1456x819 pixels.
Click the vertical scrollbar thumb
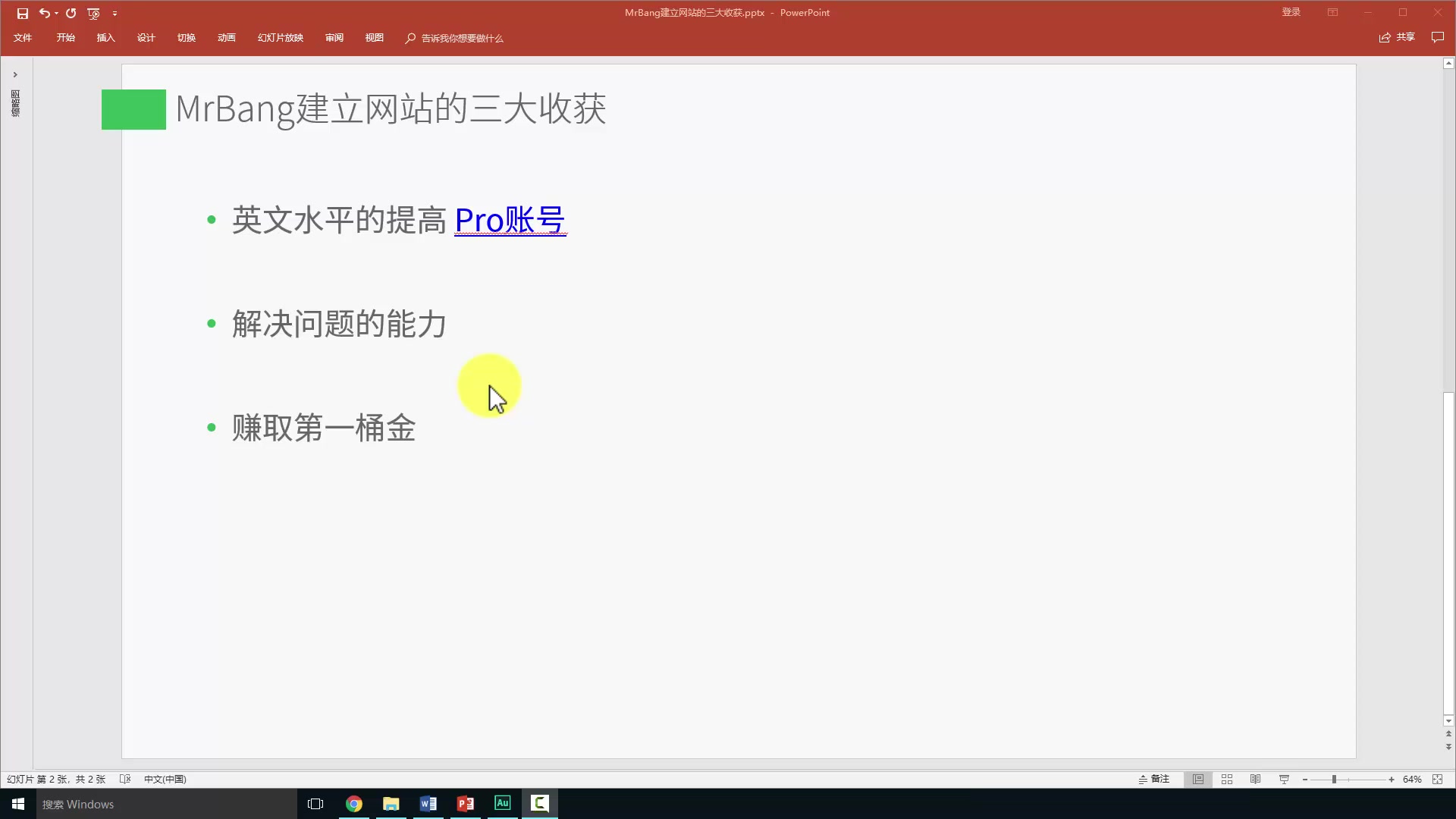pyautogui.click(x=1448, y=552)
